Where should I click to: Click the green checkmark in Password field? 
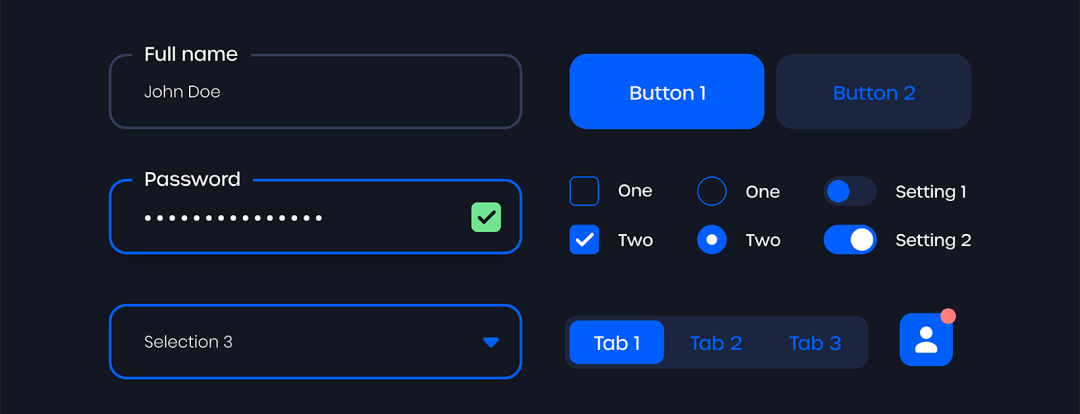pos(486,217)
